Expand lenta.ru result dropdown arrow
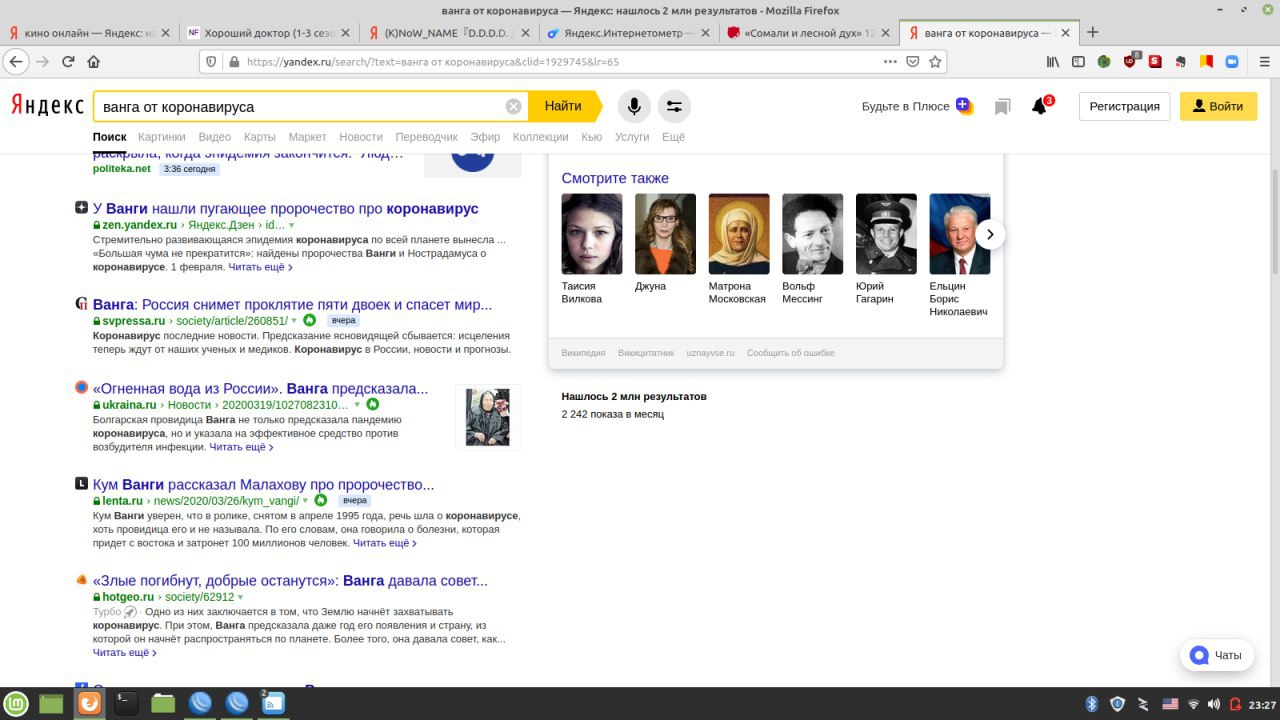 (305, 501)
